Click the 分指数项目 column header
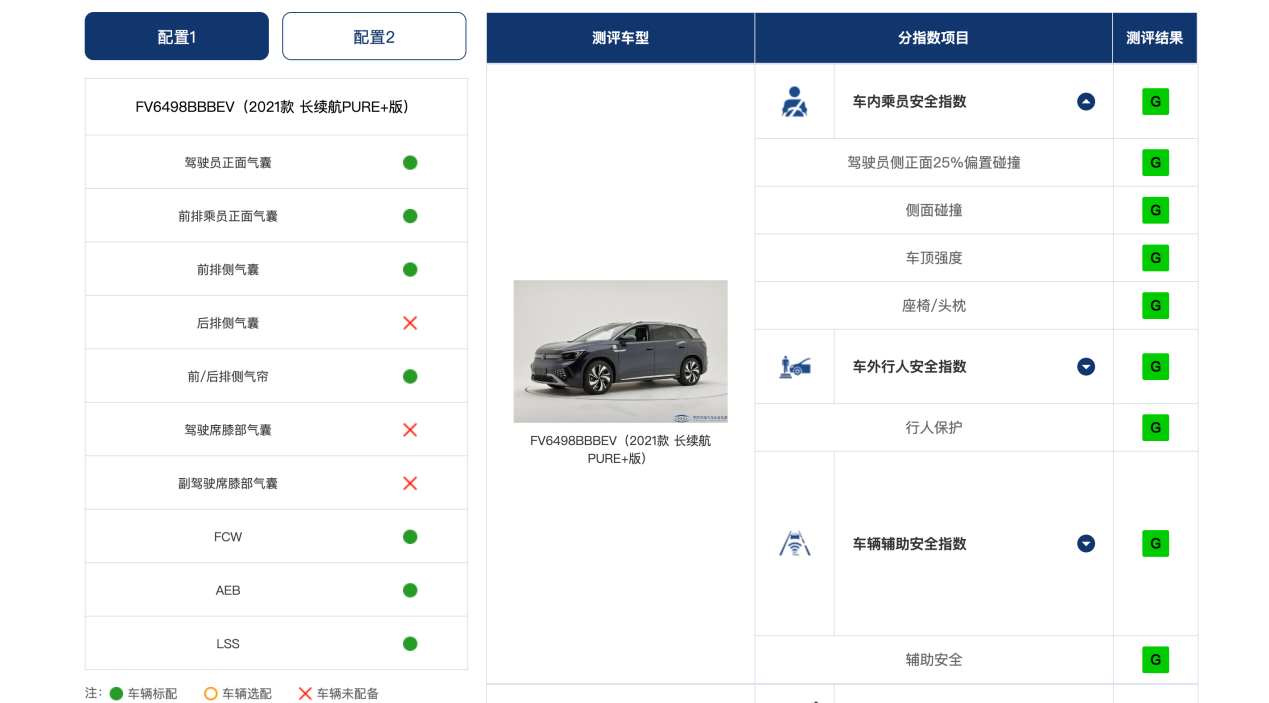 (934, 38)
